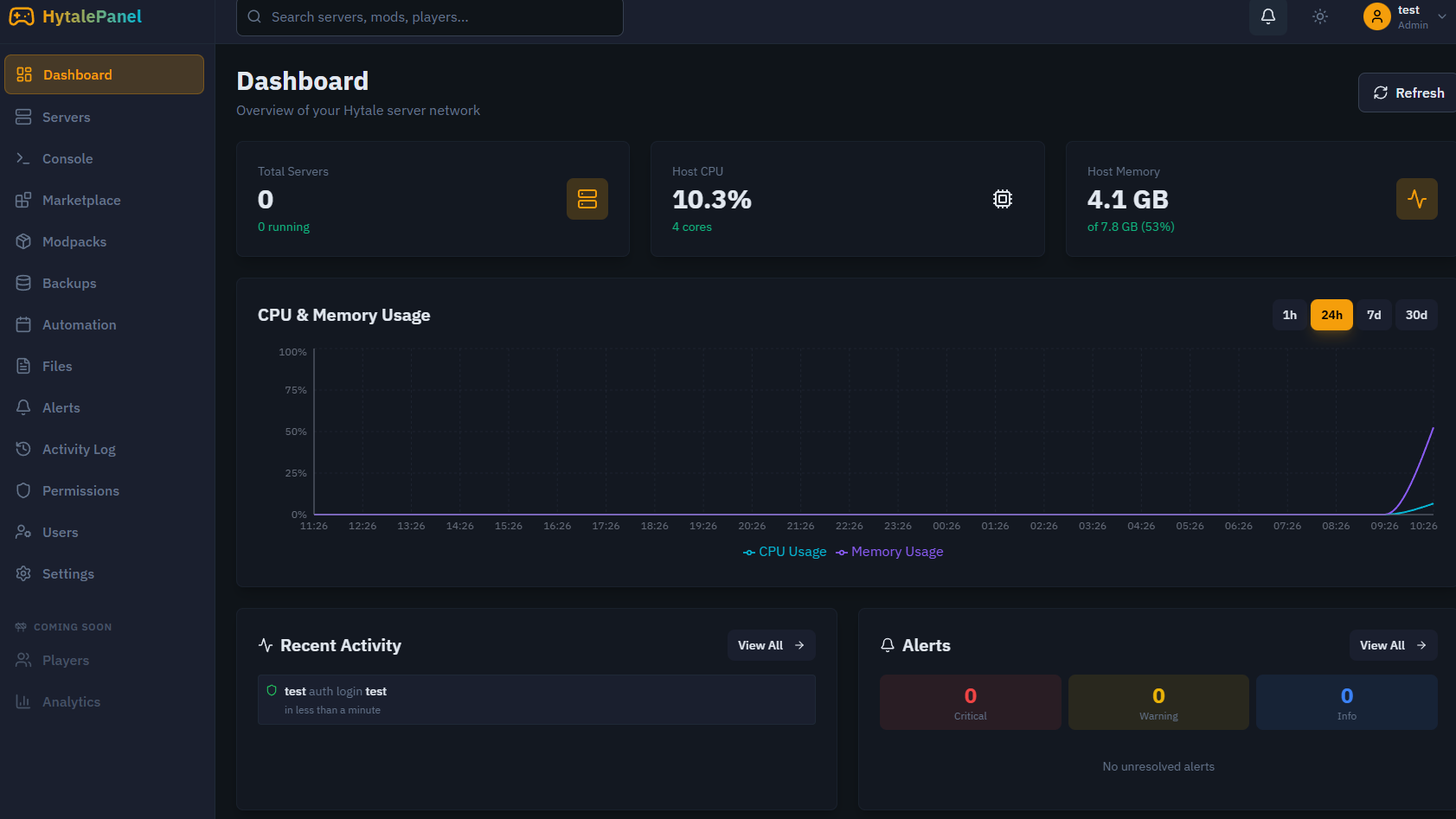This screenshot has width=1456, height=819.
Task: Click the notification bell icon in header
Action: coord(1267,16)
